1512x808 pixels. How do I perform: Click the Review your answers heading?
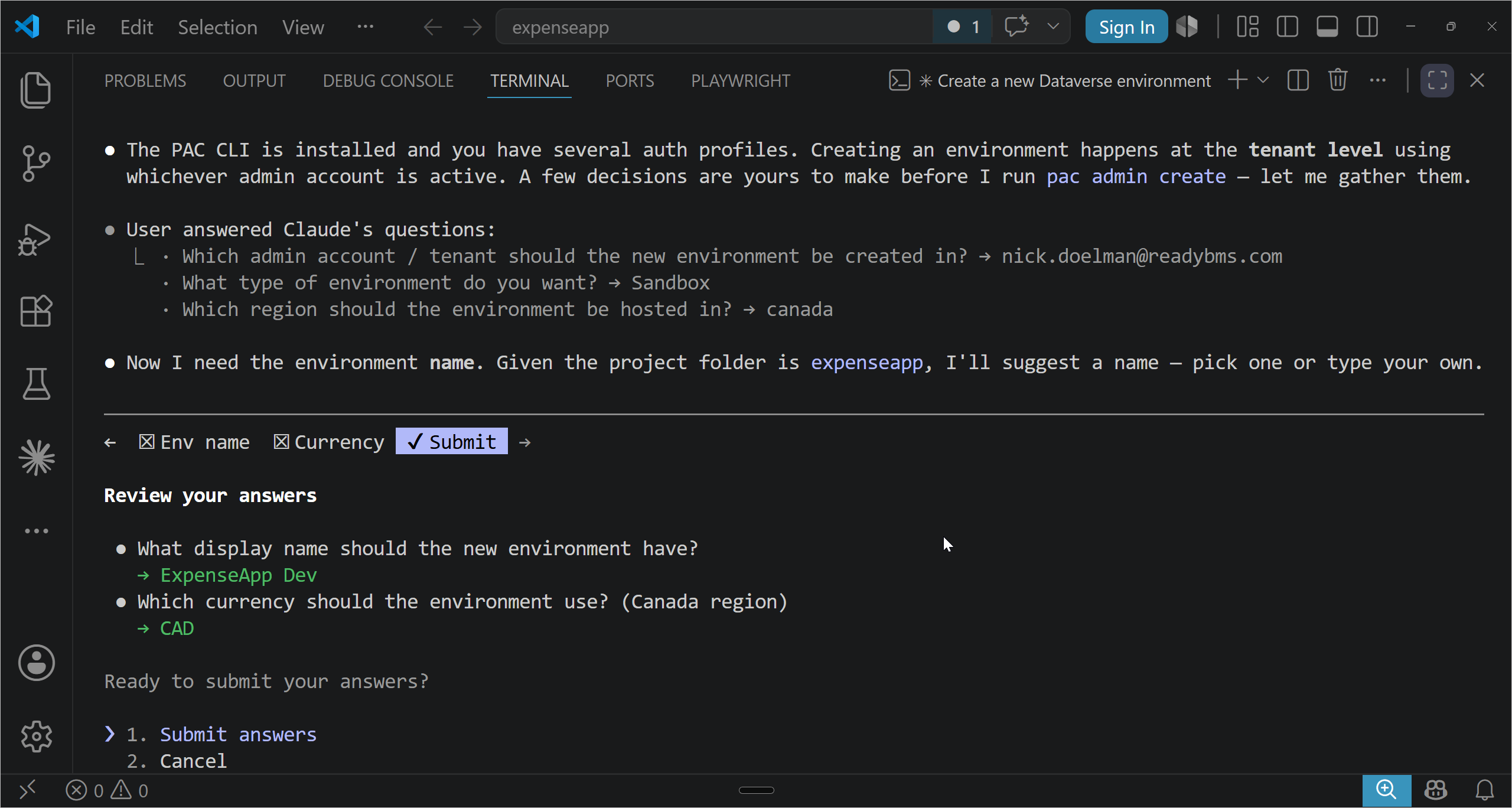(x=210, y=495)
